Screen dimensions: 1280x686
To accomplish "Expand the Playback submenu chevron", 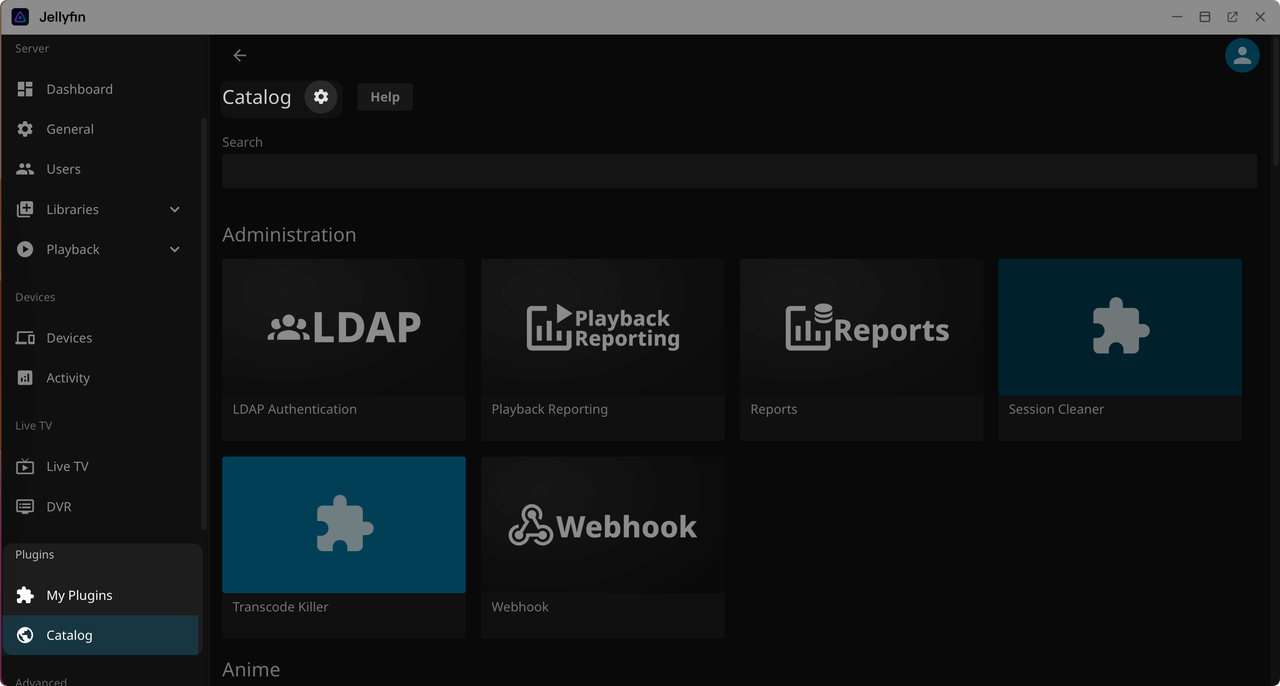I will pos(175,249).
